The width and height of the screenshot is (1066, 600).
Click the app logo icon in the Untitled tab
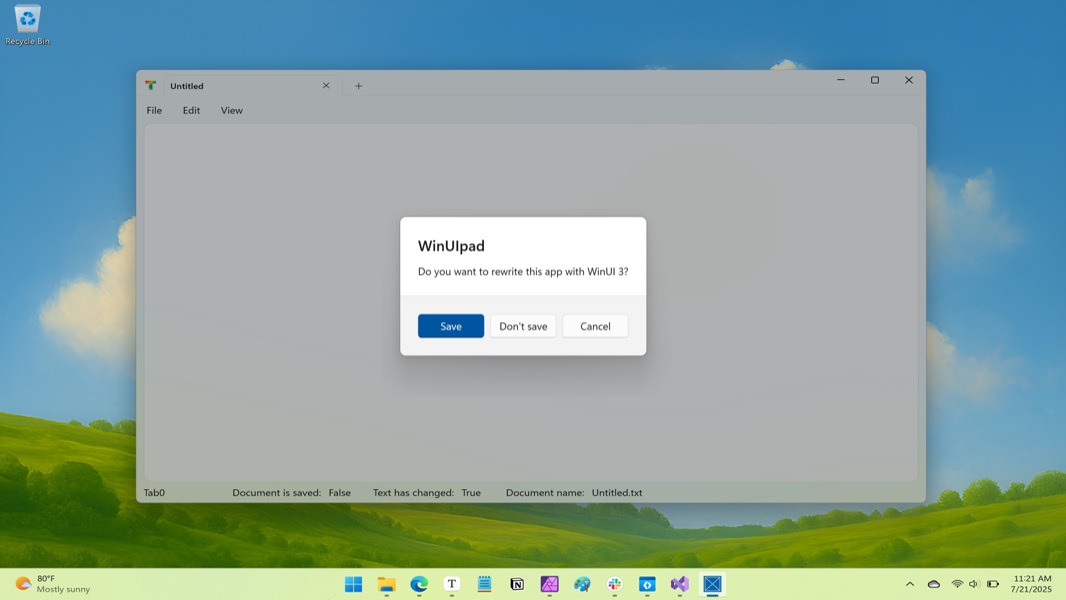click(x=151, y=86)
